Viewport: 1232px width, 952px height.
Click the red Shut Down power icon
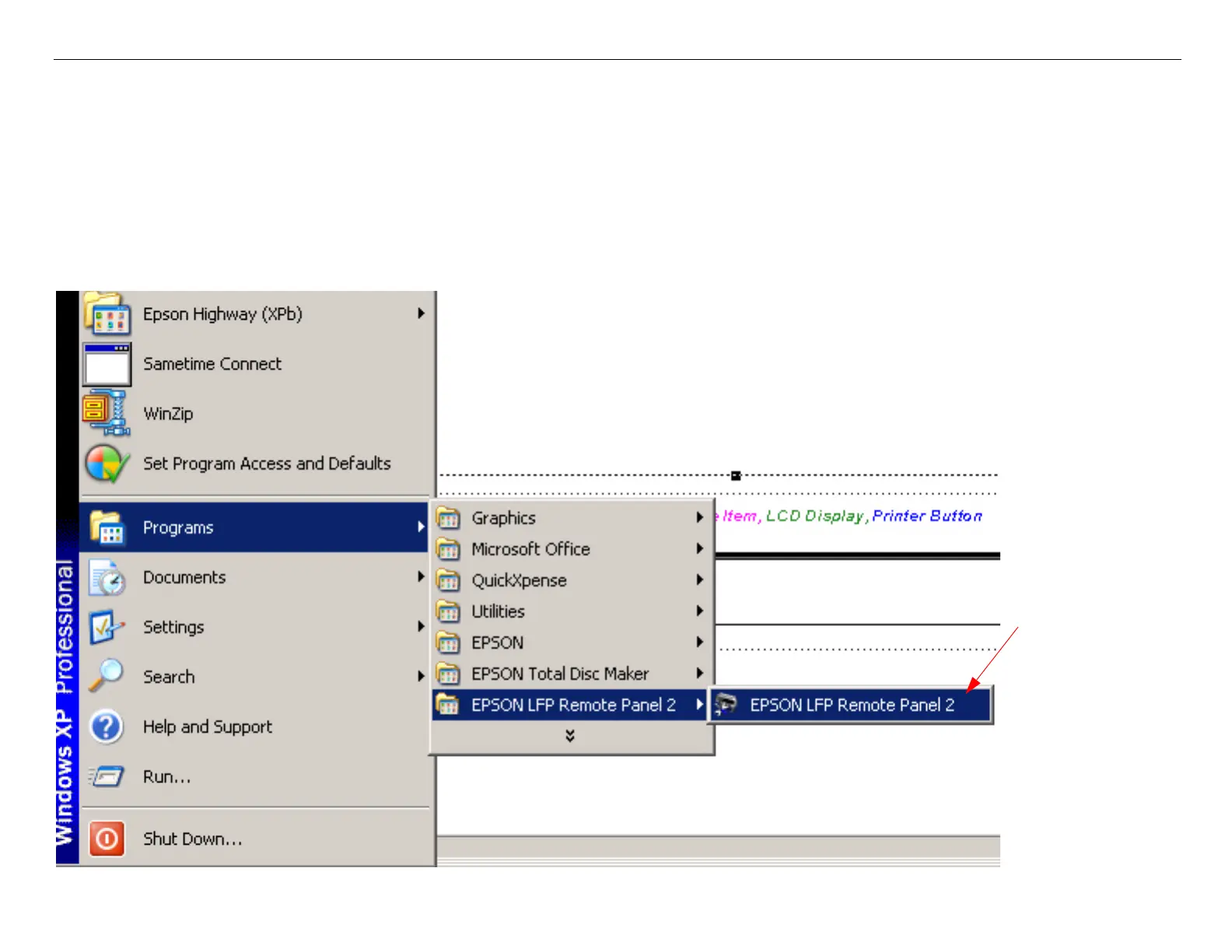coord(107,838)
